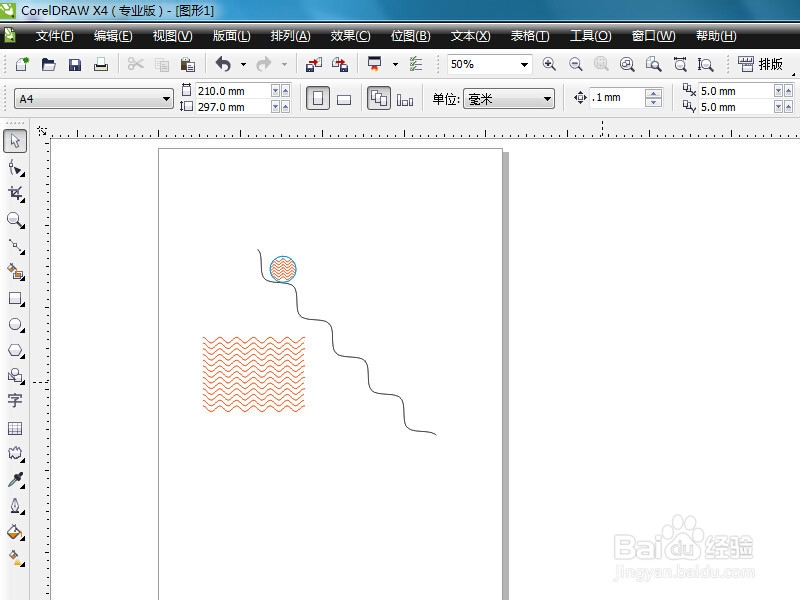Click the small circle with wave fill
800x600 pixels.
pyautogui.click(x=283, y=269)
